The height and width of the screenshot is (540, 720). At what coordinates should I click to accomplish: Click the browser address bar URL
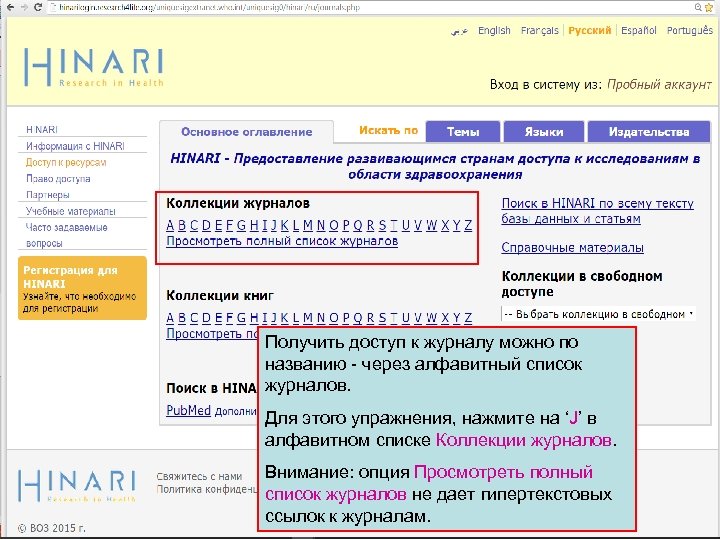(209, 7)
